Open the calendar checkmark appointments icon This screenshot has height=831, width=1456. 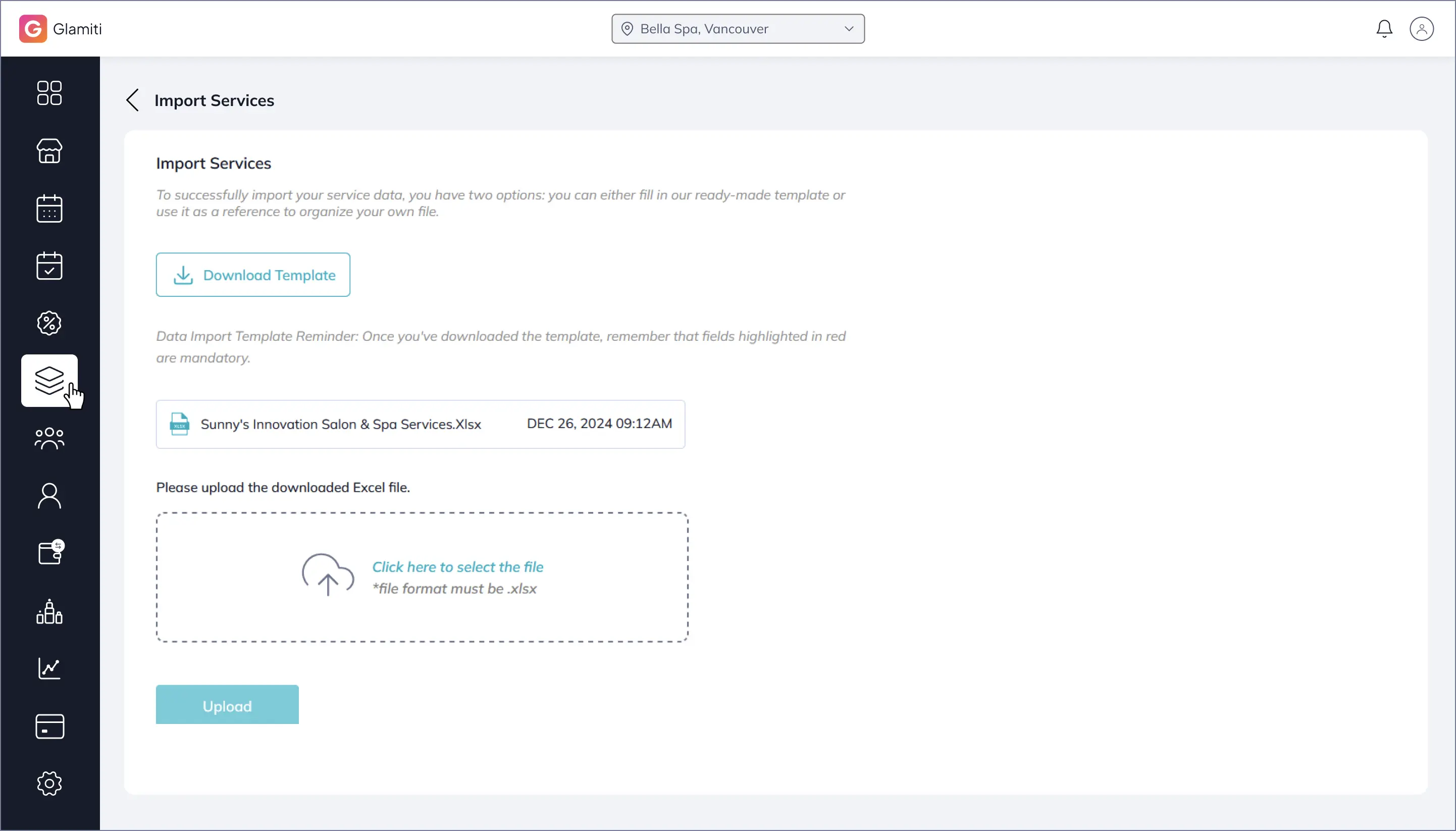click(x=49, y=266)
